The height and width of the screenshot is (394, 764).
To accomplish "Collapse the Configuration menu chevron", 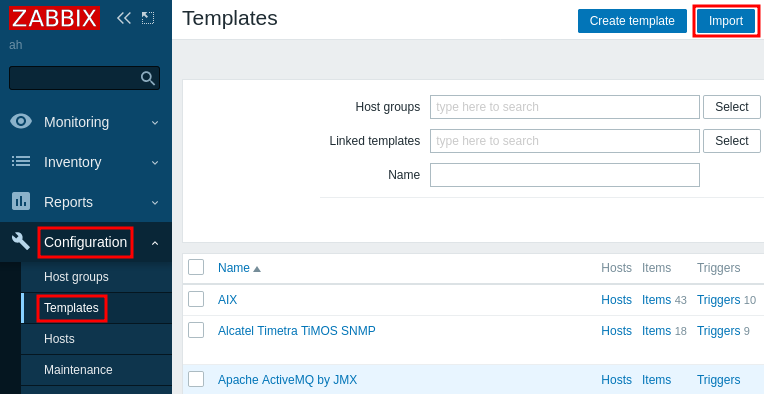I will [x=155, y=243].
